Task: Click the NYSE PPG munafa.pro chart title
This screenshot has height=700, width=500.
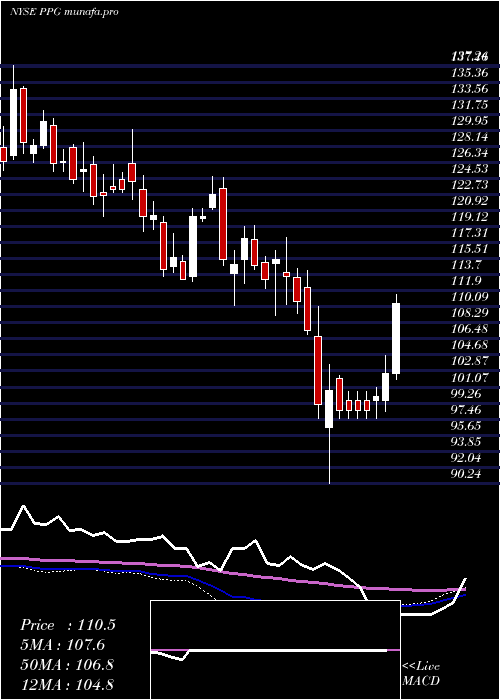Action: [64, 12]
